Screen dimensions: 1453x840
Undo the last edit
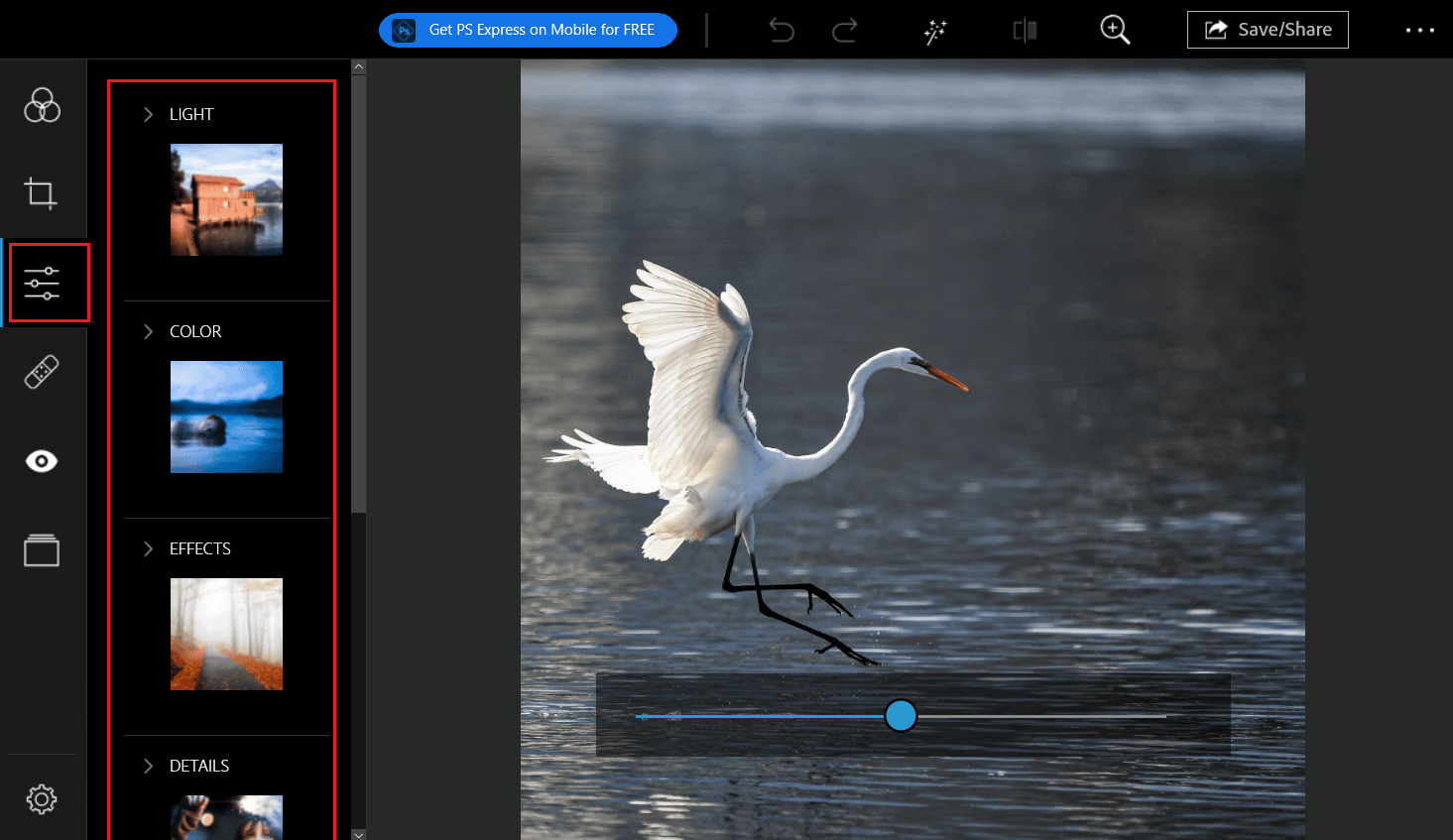click(x=782, y=31)
